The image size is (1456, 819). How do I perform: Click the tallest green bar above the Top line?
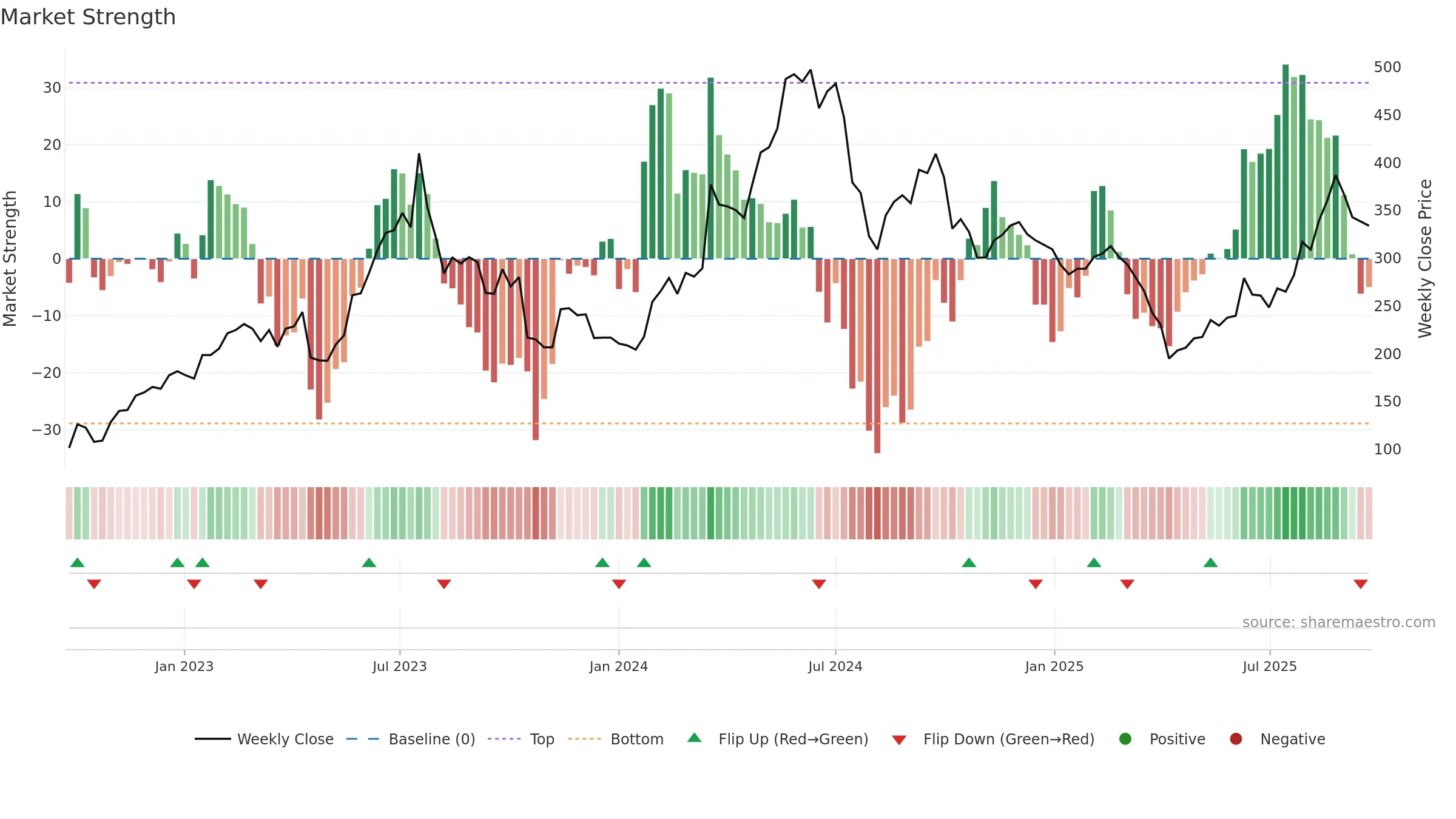(x=1286, y=161)
